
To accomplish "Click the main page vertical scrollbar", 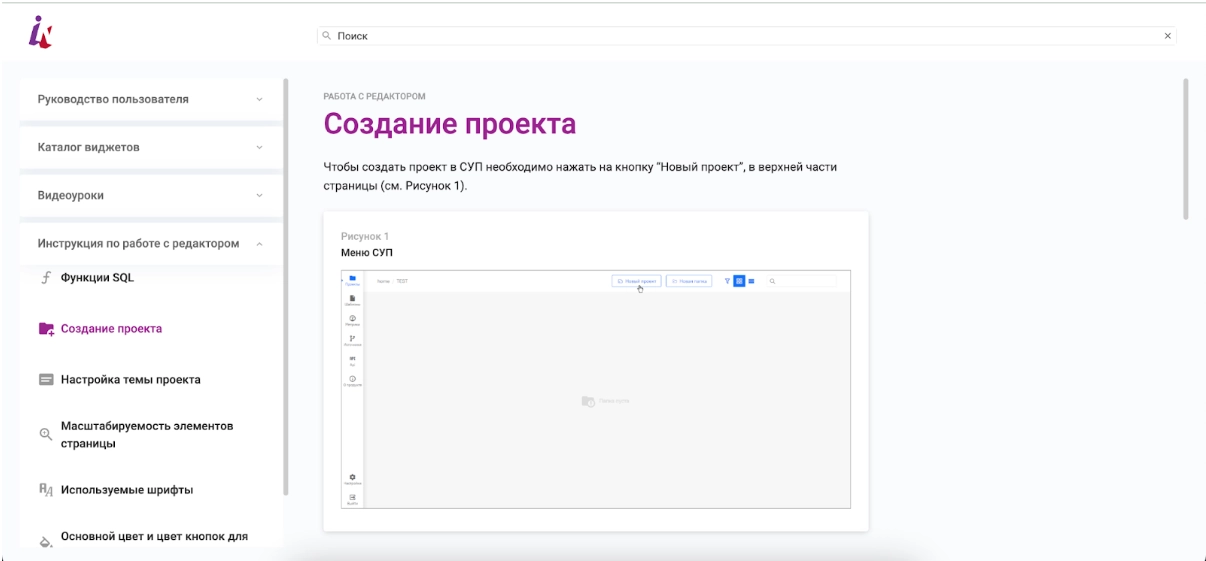I will pyautogui.click(x=1186, y=150).
